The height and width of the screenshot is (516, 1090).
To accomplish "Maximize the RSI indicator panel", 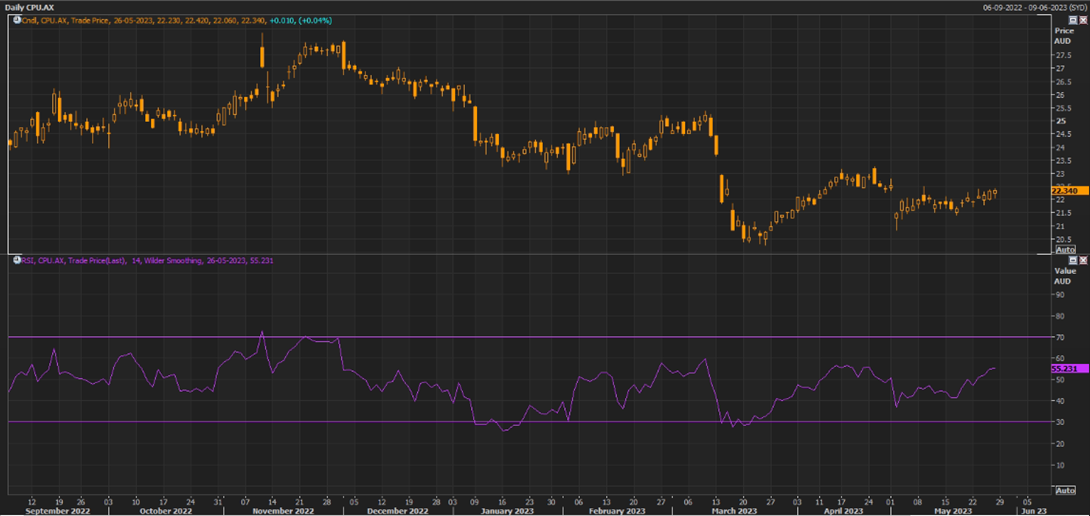I will (1073, 260).
